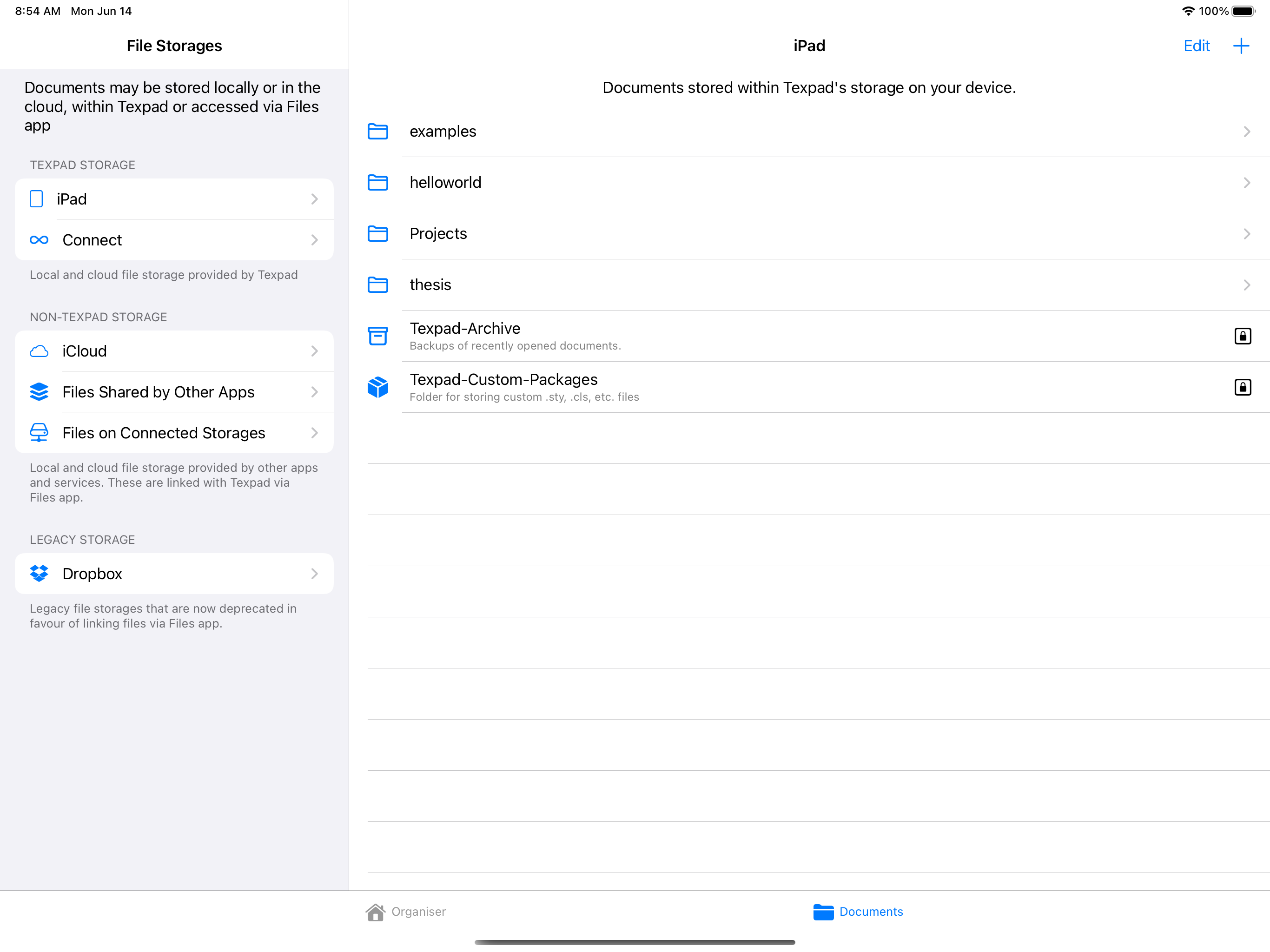The height and width of the screenshot is (952, 1270).
Task: Click the Texpad-Custom-Packages cube icon
Action: coord(378,387)
